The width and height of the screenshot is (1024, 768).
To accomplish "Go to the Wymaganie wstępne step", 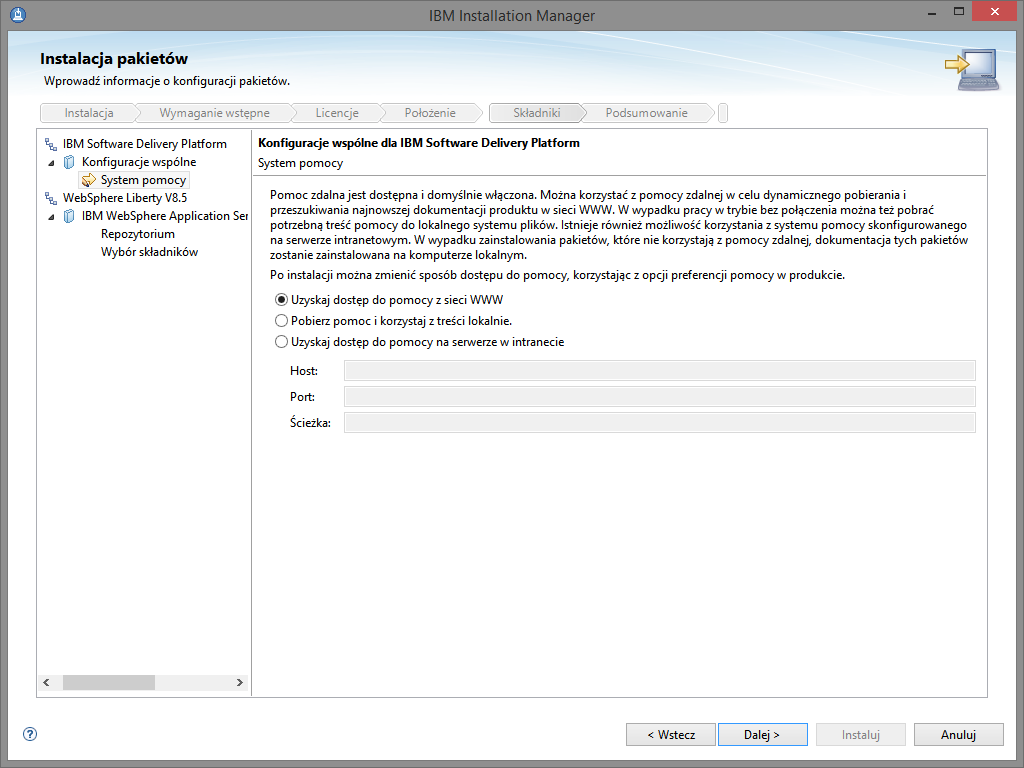I will click(x=214, y=113).
